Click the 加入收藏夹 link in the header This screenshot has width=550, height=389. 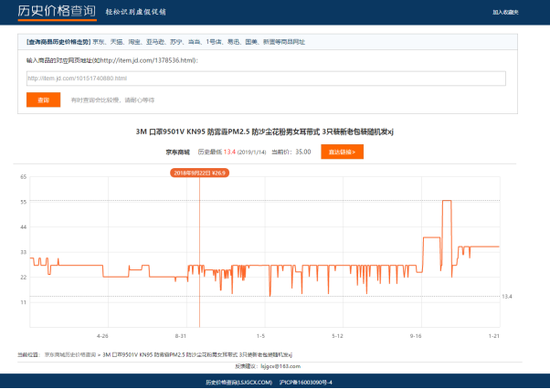[x=505, y=12]
